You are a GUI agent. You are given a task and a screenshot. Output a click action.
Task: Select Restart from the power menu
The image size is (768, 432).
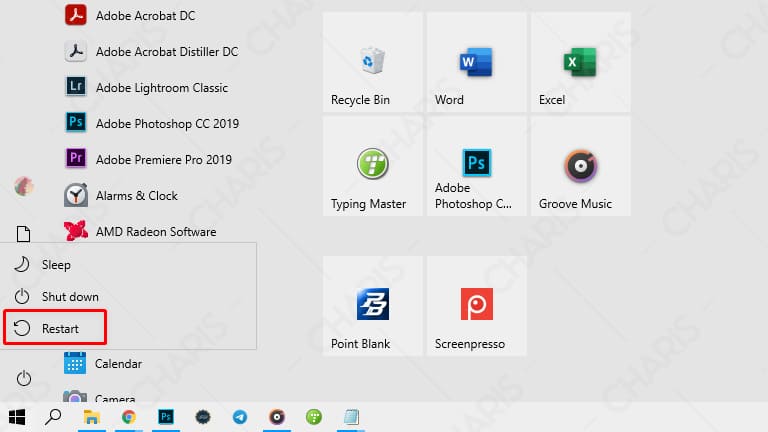55,328
